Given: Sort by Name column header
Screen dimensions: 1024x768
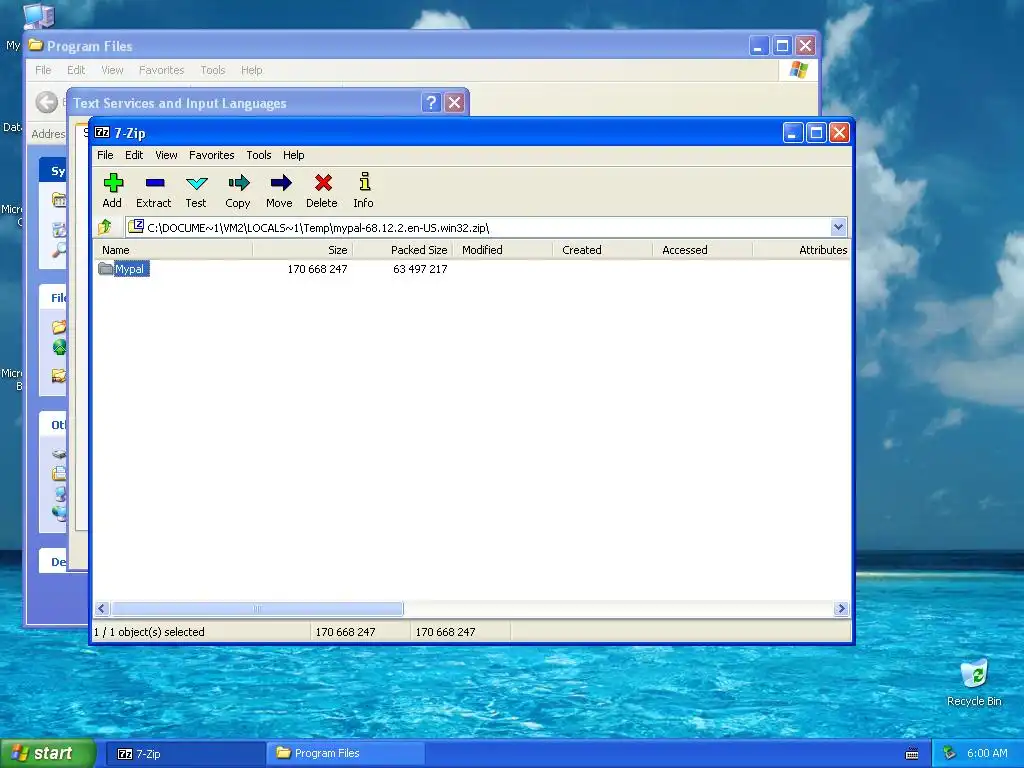Looking at the screenshot, I should click(x=174, y=249).
